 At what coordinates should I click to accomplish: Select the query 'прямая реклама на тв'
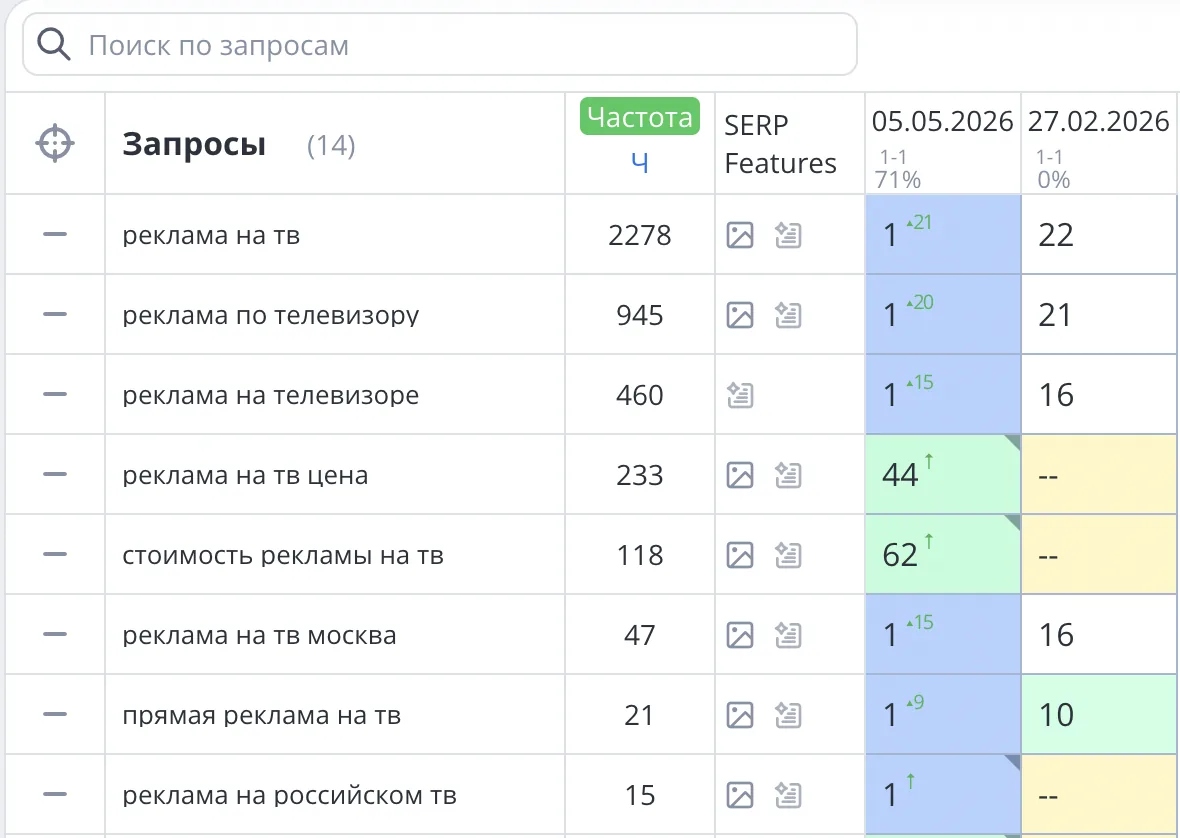coord(262,715)
